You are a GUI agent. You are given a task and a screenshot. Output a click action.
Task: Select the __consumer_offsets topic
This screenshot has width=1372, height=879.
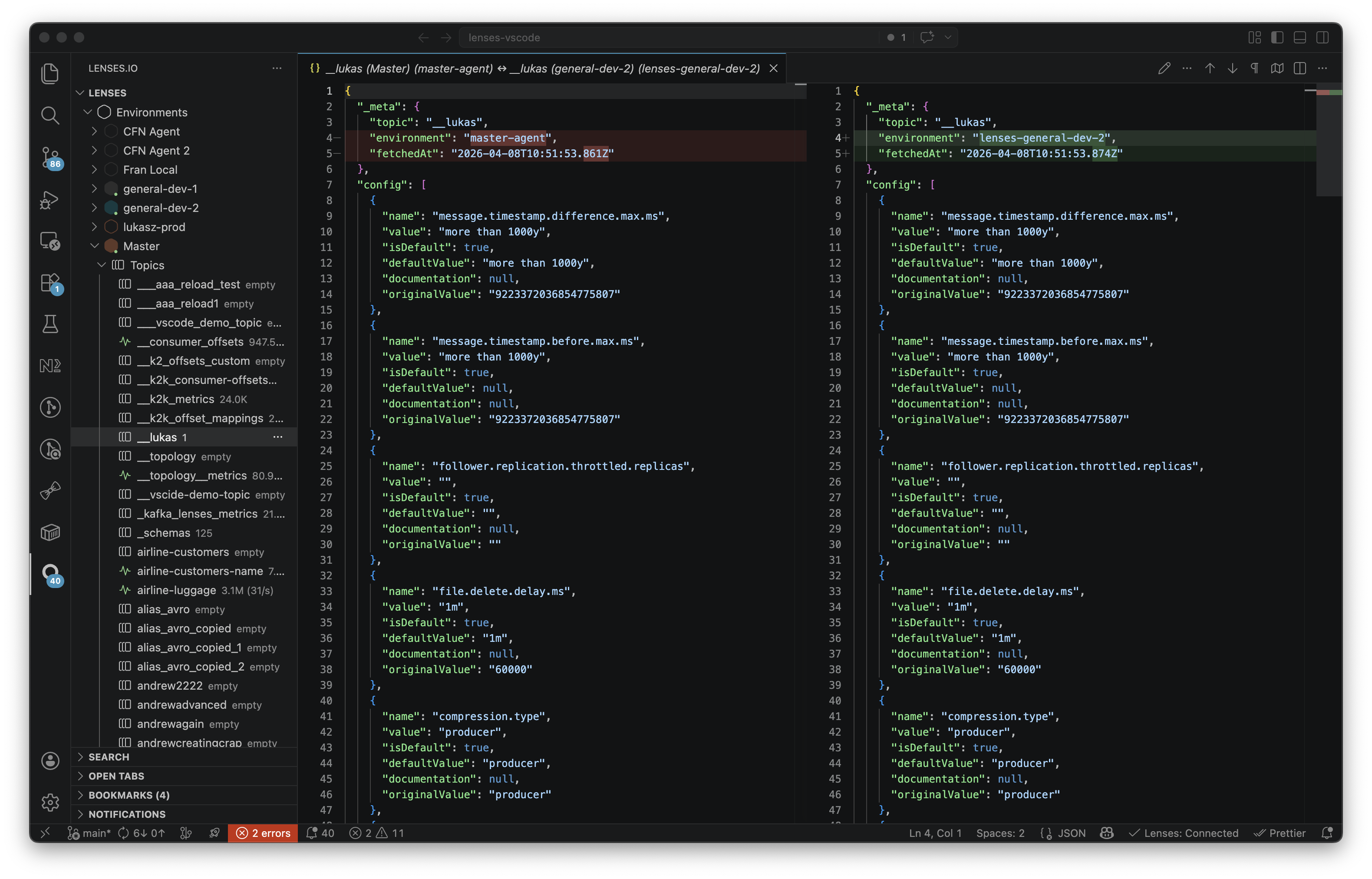coord(184,342)
